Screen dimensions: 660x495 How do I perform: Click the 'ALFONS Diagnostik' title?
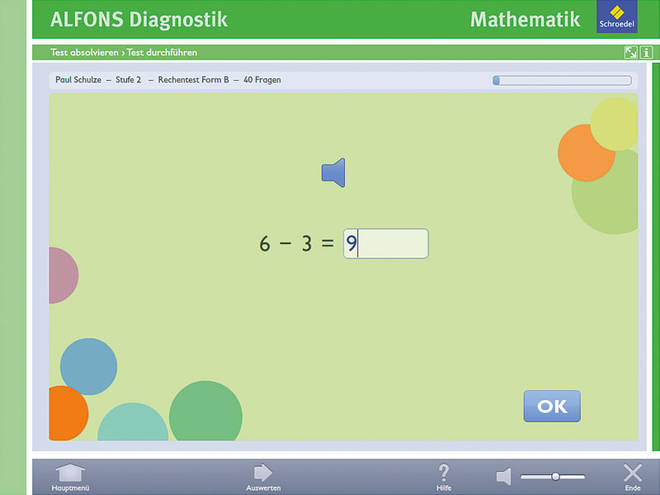click(x=139, y=19)
